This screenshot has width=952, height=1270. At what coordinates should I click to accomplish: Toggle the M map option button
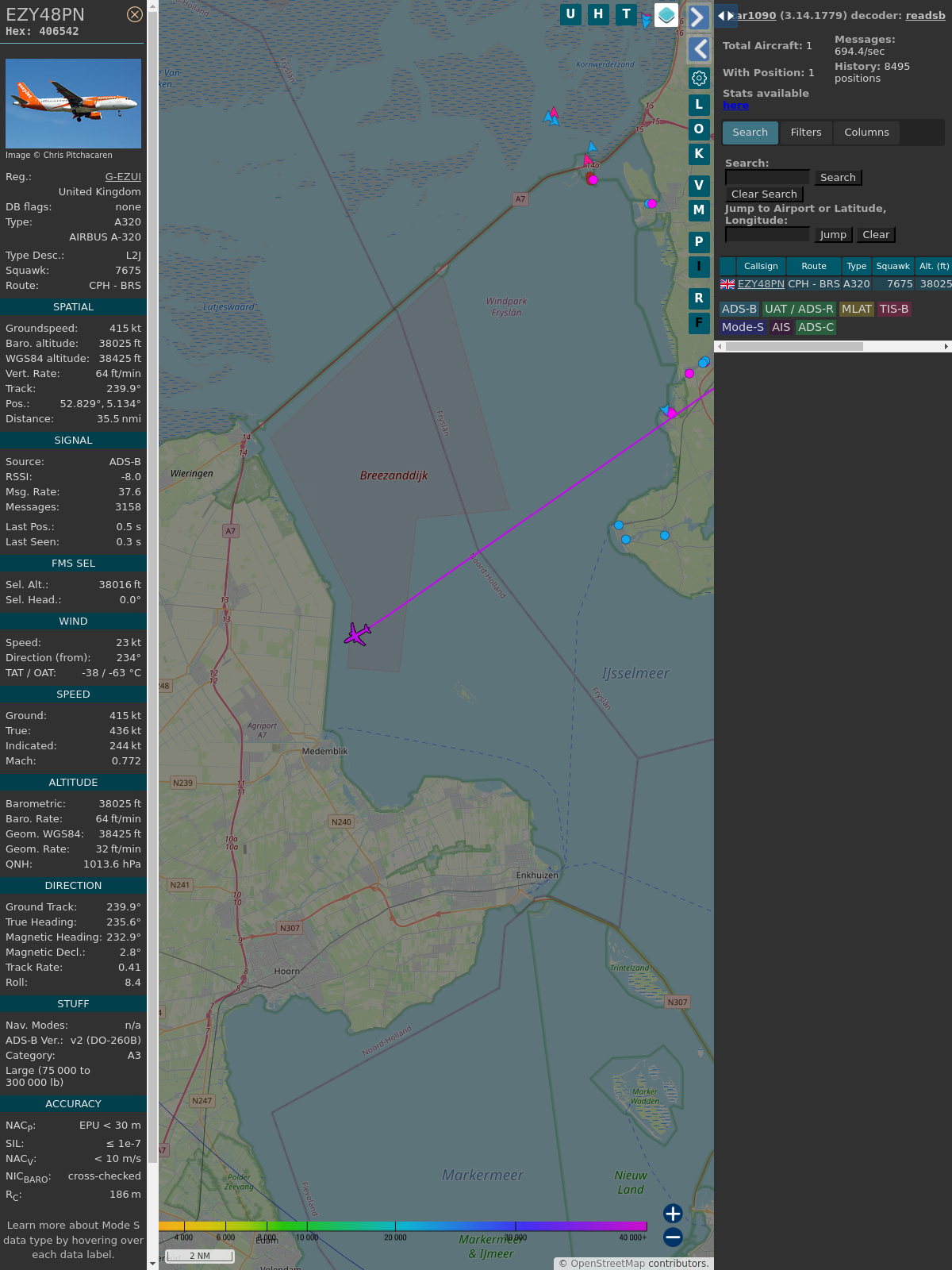699,210
